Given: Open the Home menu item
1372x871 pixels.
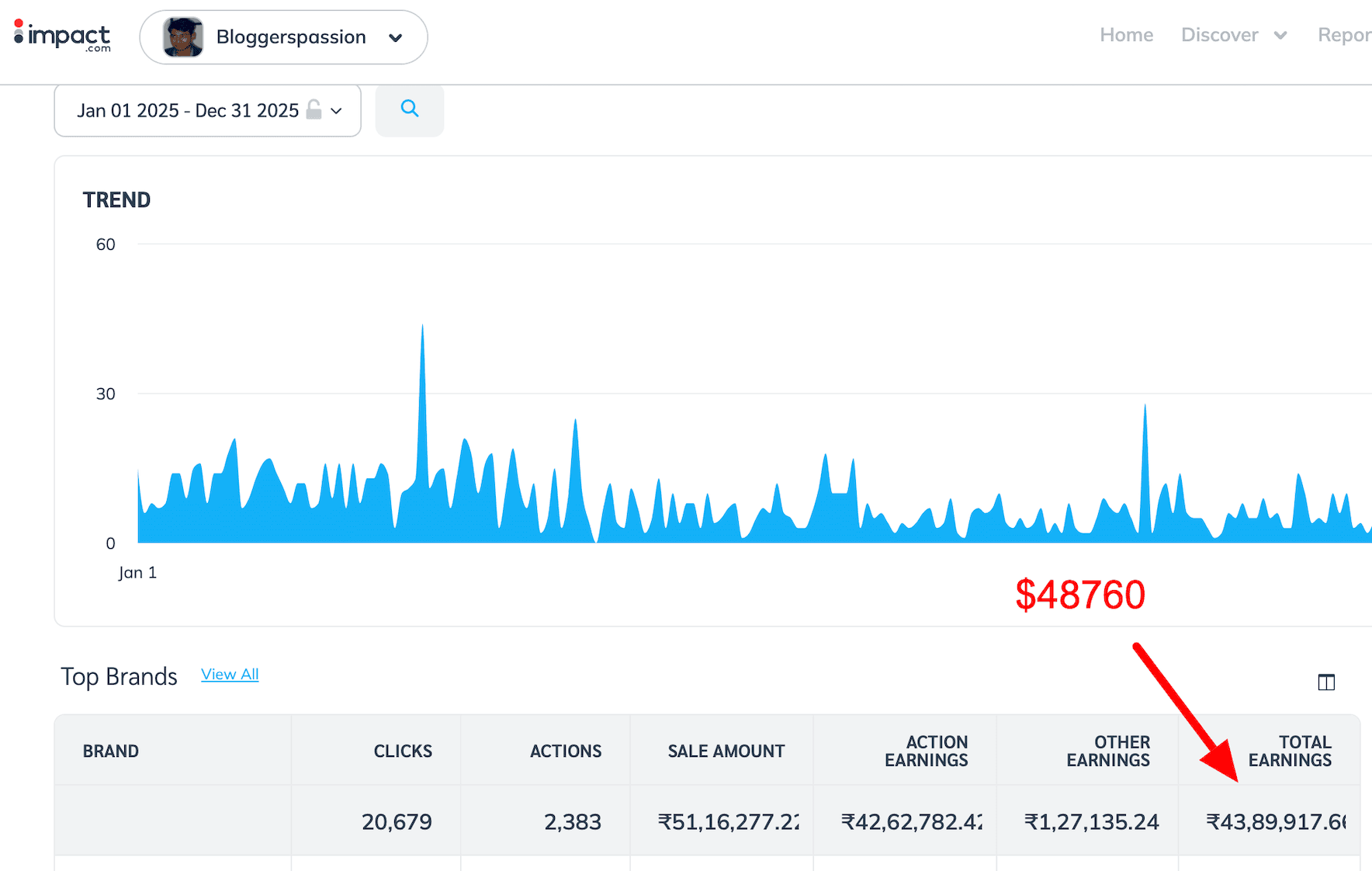Looking at the screenshot, I should (x=1126, y=35).
